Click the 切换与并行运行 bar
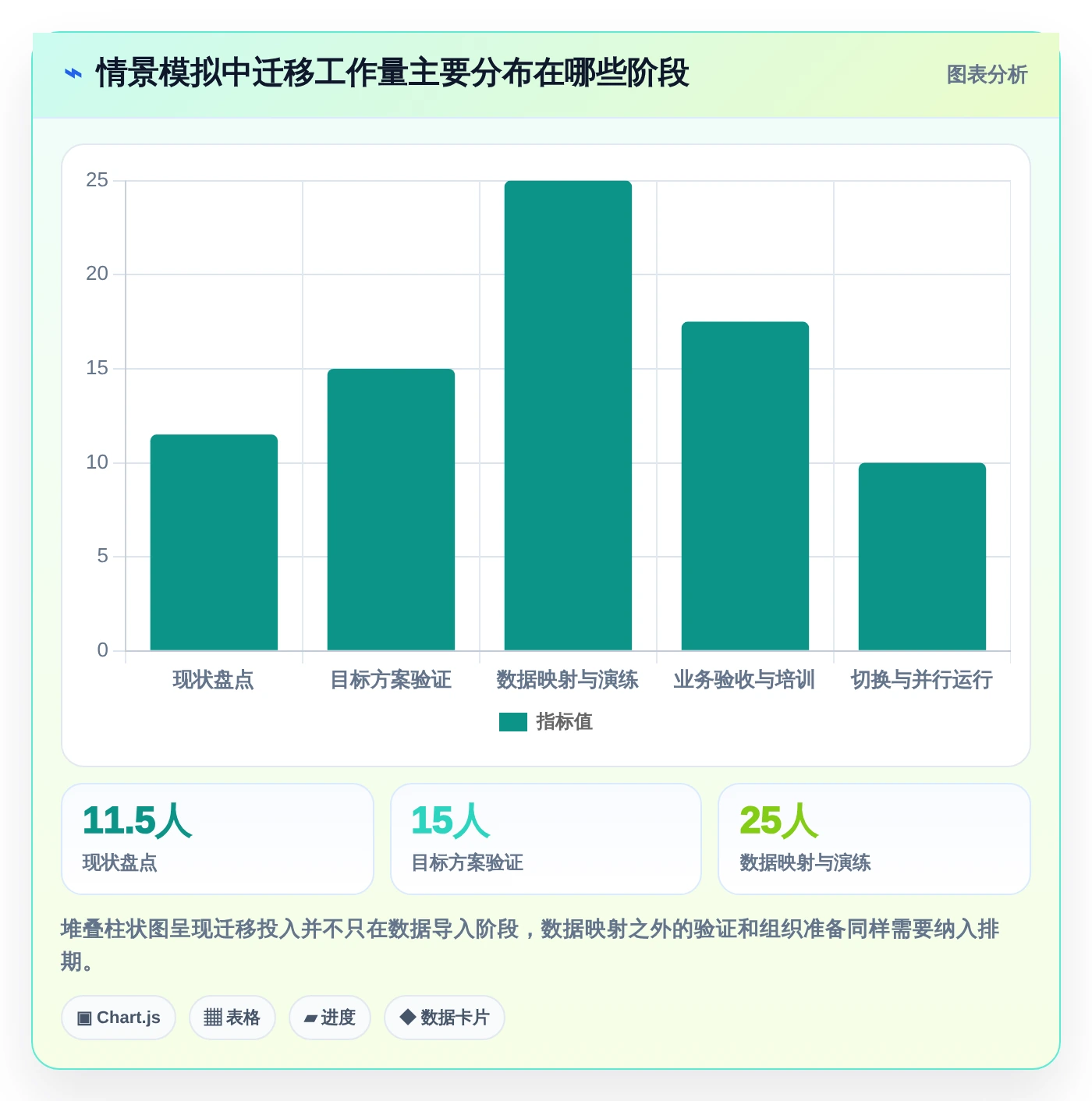1092x1101 pixels. 922,557
